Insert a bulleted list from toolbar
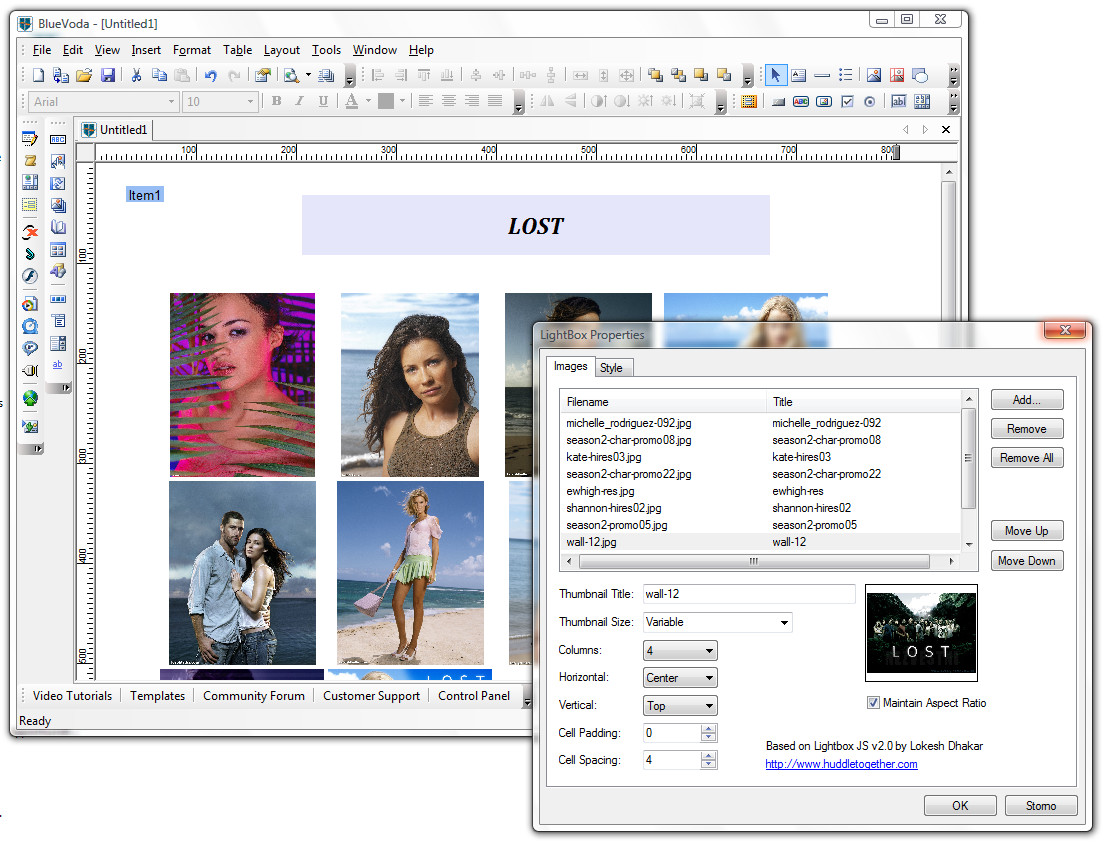 [846, 75]
